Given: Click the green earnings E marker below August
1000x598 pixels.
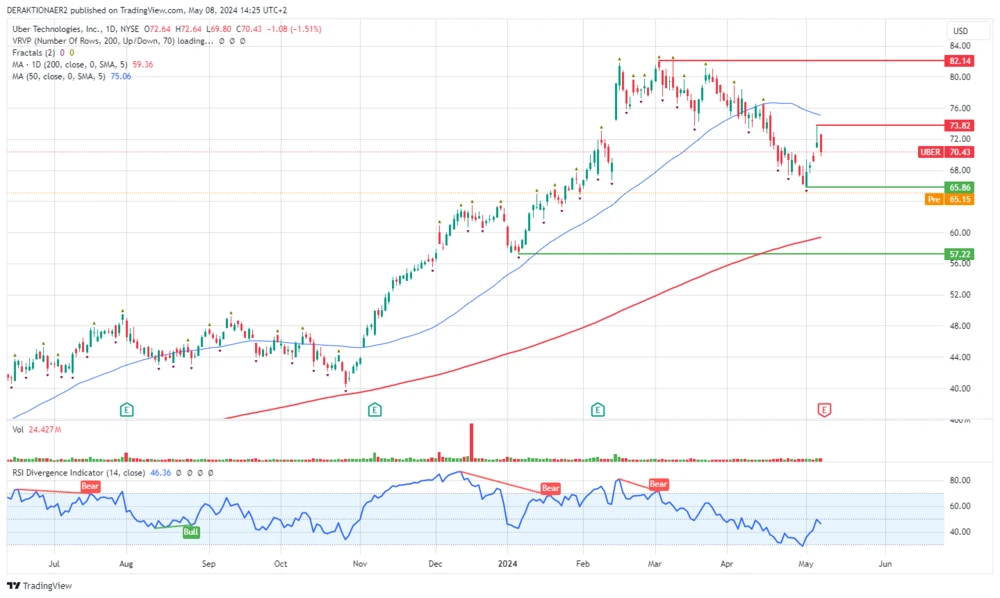Looking at the screenshot, I should coord(126,410).
